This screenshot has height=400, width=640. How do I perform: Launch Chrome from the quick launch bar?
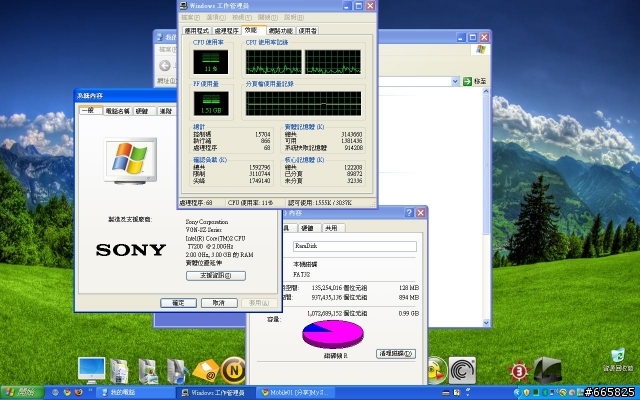67,393
